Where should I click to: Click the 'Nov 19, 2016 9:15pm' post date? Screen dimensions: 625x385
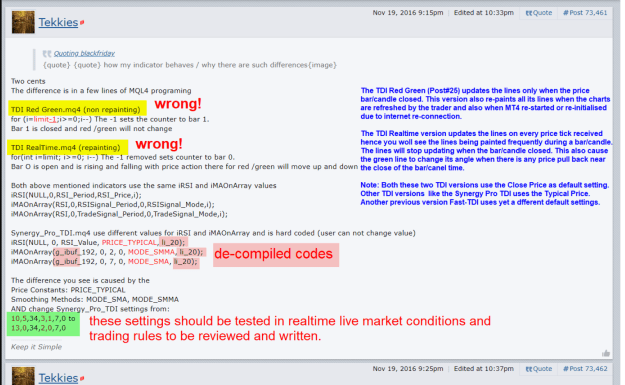tap(408, 13)
